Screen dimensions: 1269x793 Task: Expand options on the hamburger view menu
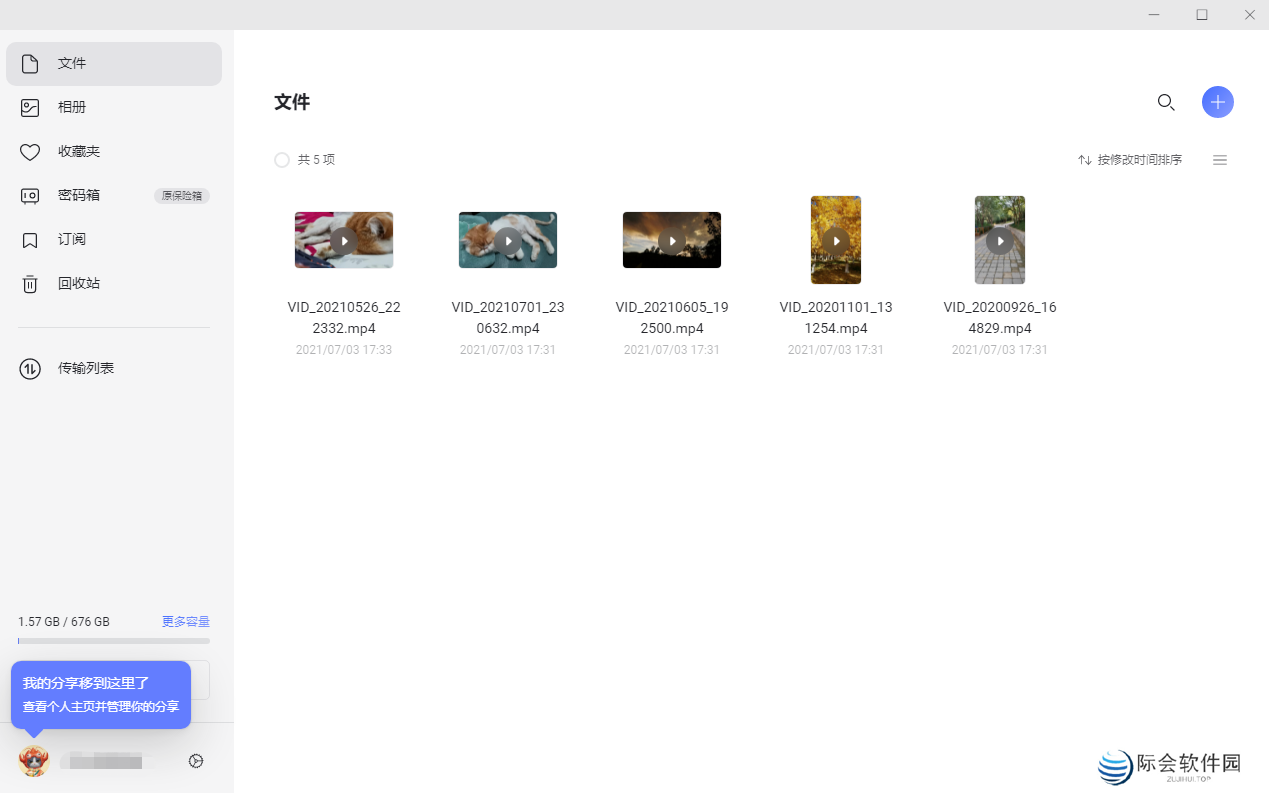point(1219,159)
